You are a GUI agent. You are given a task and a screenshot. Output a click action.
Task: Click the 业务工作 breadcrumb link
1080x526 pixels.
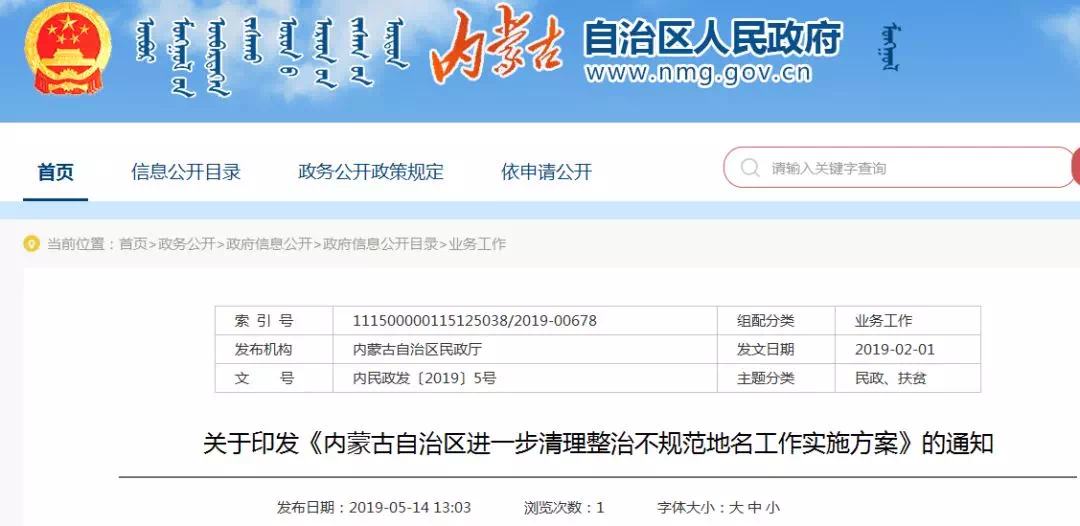point(477,244)
